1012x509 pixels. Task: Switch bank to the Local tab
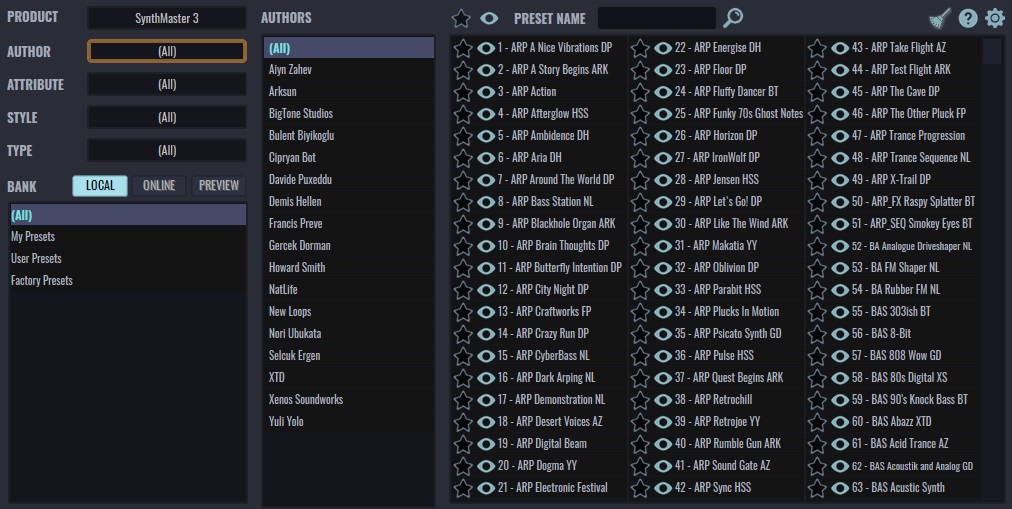100,186
